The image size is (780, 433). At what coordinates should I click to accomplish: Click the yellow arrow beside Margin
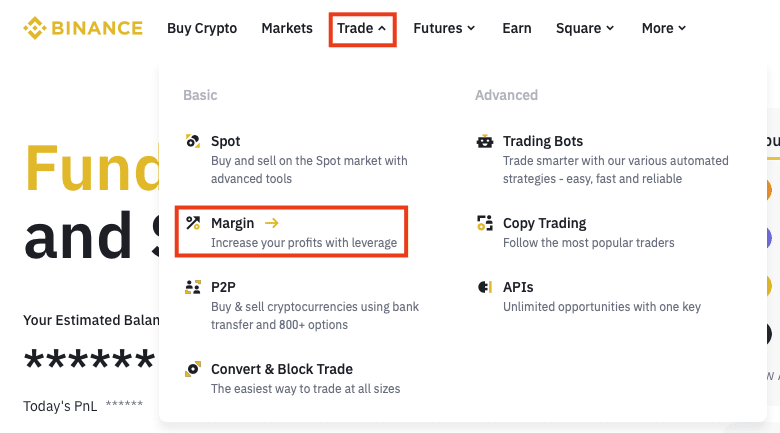[272, 223]
